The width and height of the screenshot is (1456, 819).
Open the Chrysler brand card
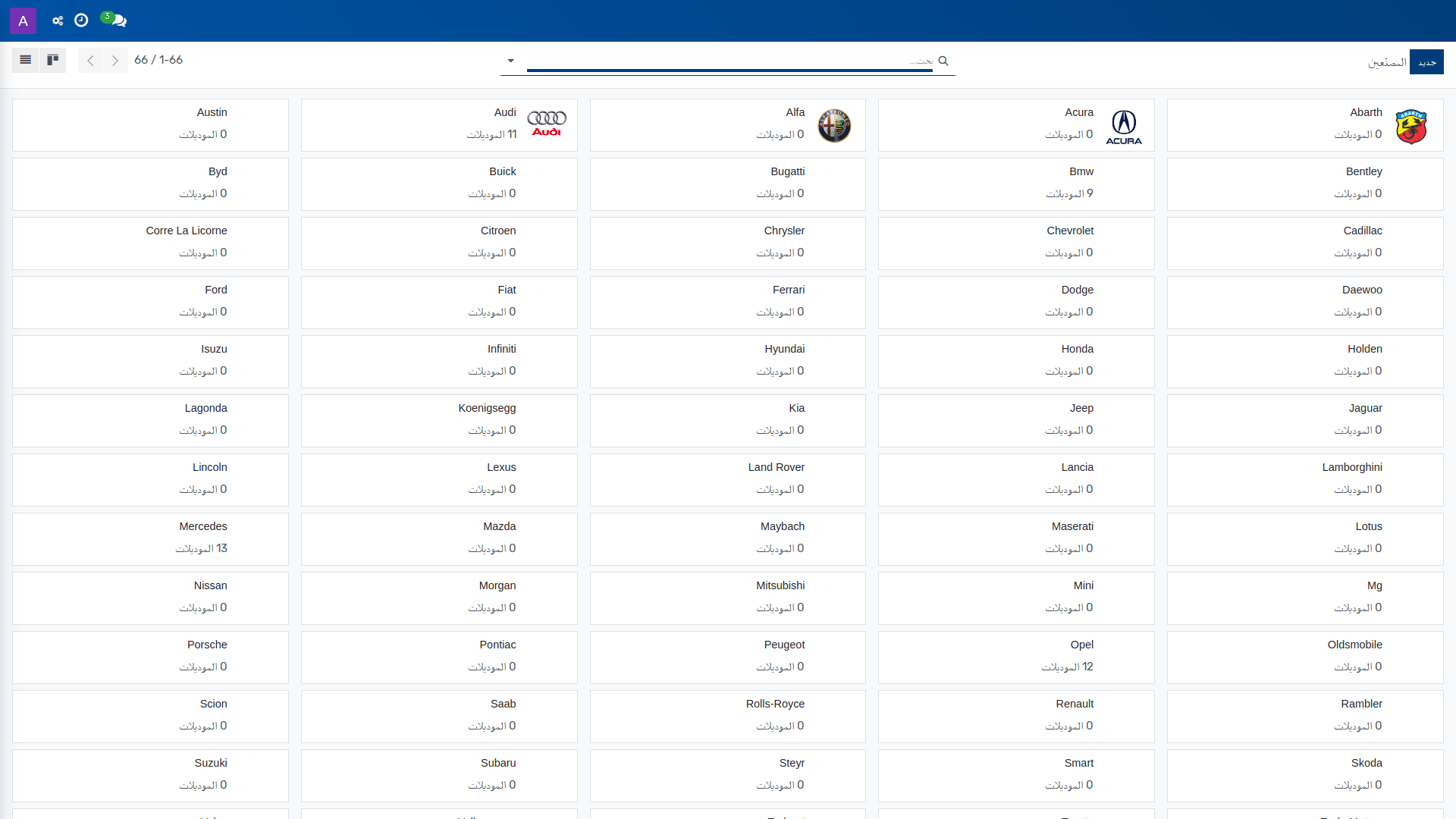pyautogui.click(x=728, y=243)
